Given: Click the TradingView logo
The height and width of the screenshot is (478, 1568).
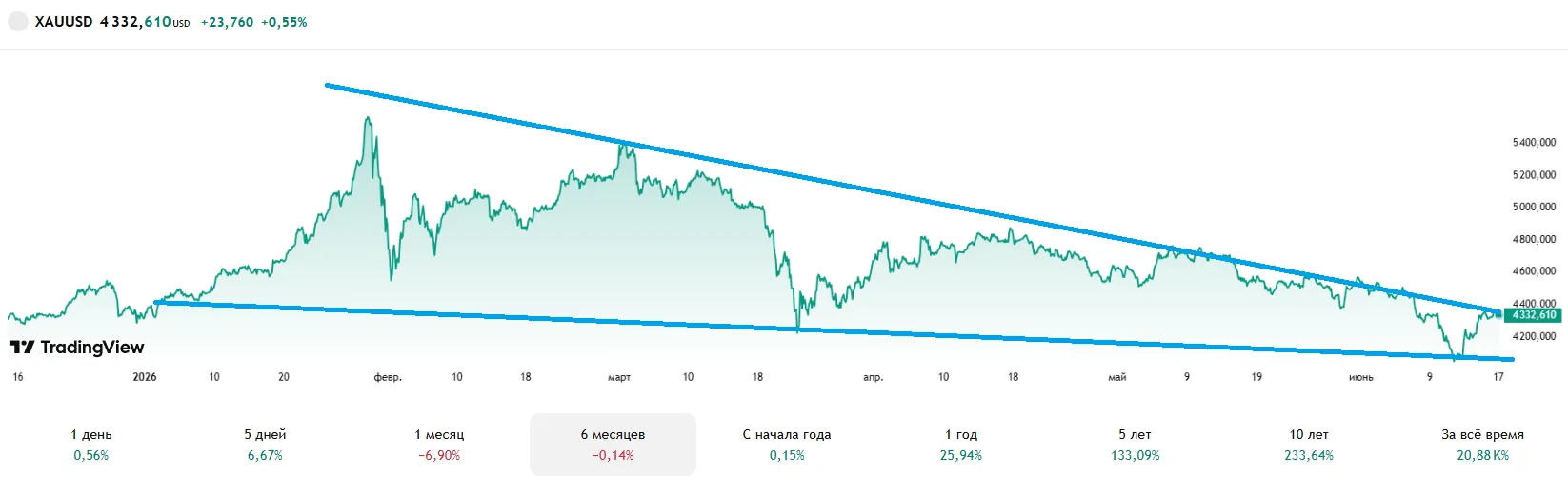Looking at the screenshot, I should pos(77,348).
